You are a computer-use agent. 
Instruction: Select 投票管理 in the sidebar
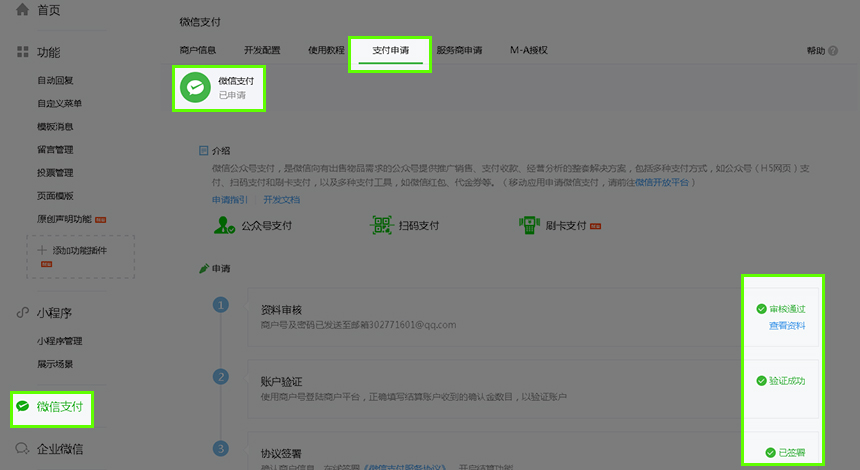(x=55, y=173)
